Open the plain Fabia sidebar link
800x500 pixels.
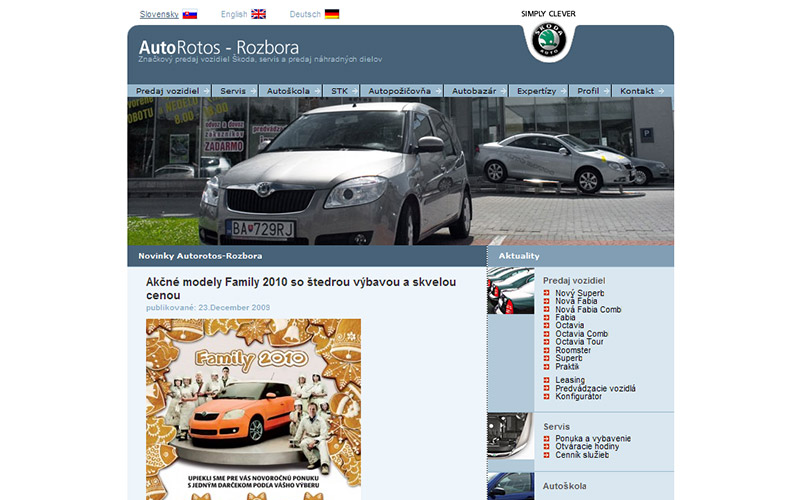(x=565, y=317)
